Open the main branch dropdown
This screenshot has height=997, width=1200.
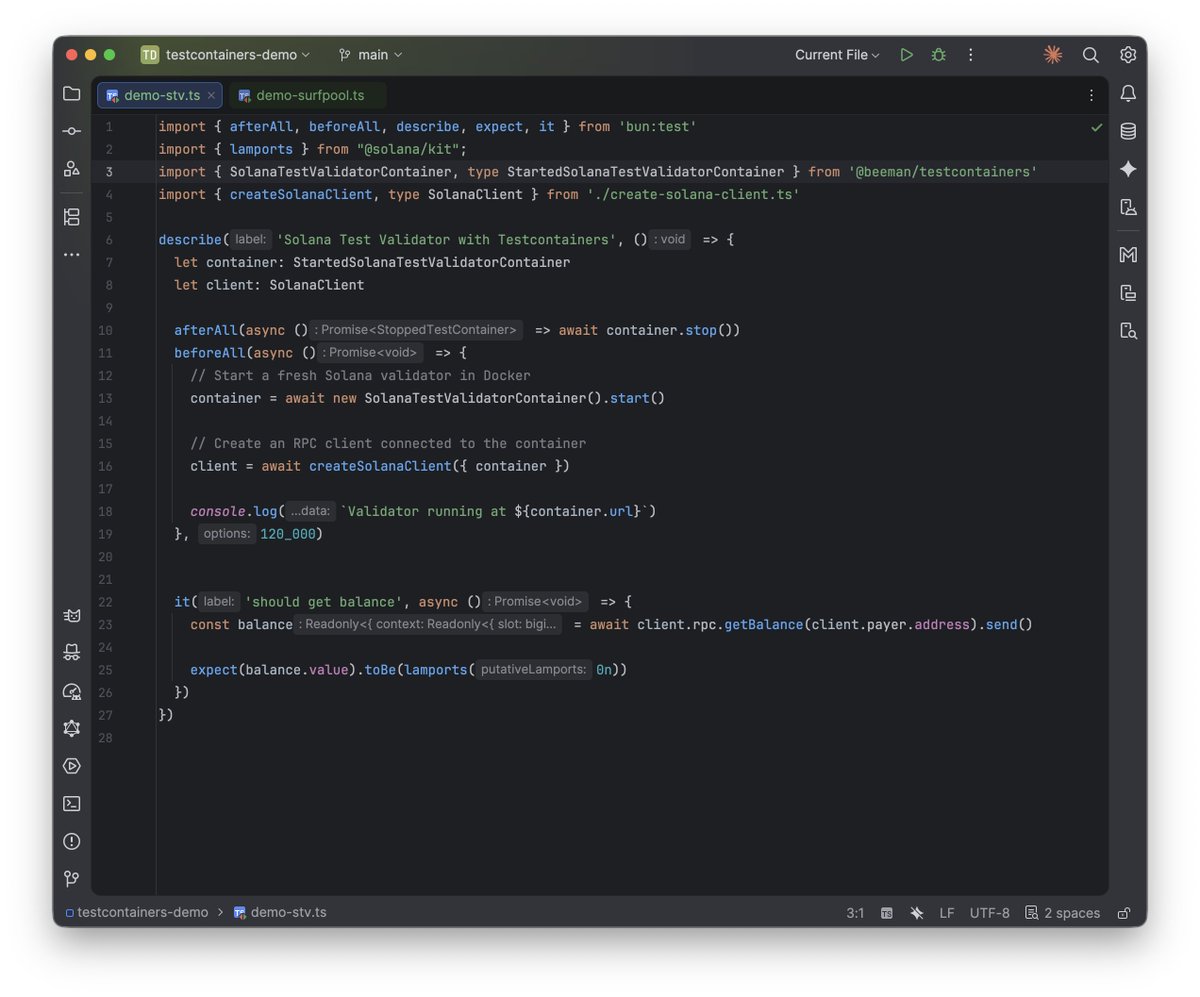371,55
